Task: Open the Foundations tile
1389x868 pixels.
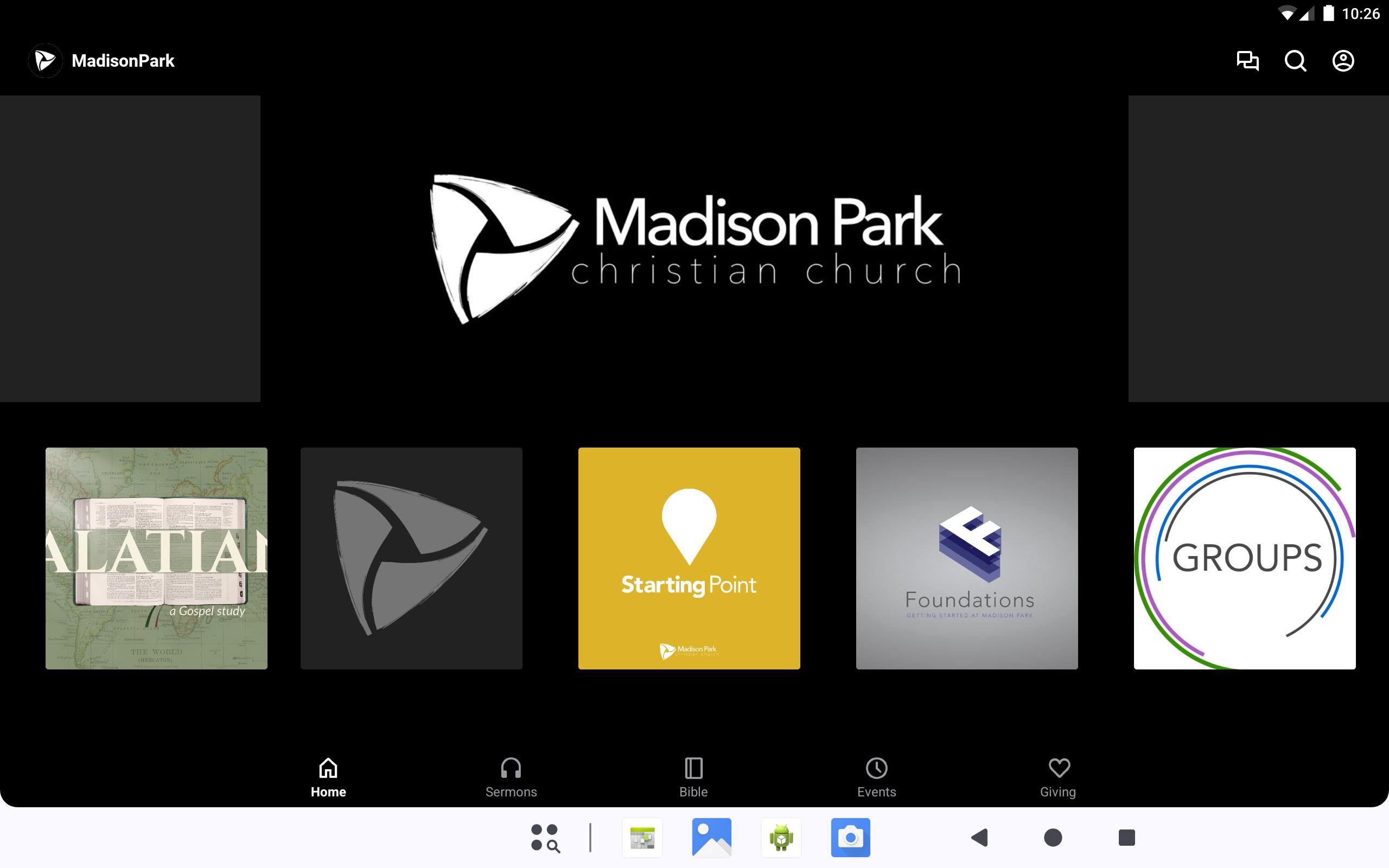Action: [966, 558]
